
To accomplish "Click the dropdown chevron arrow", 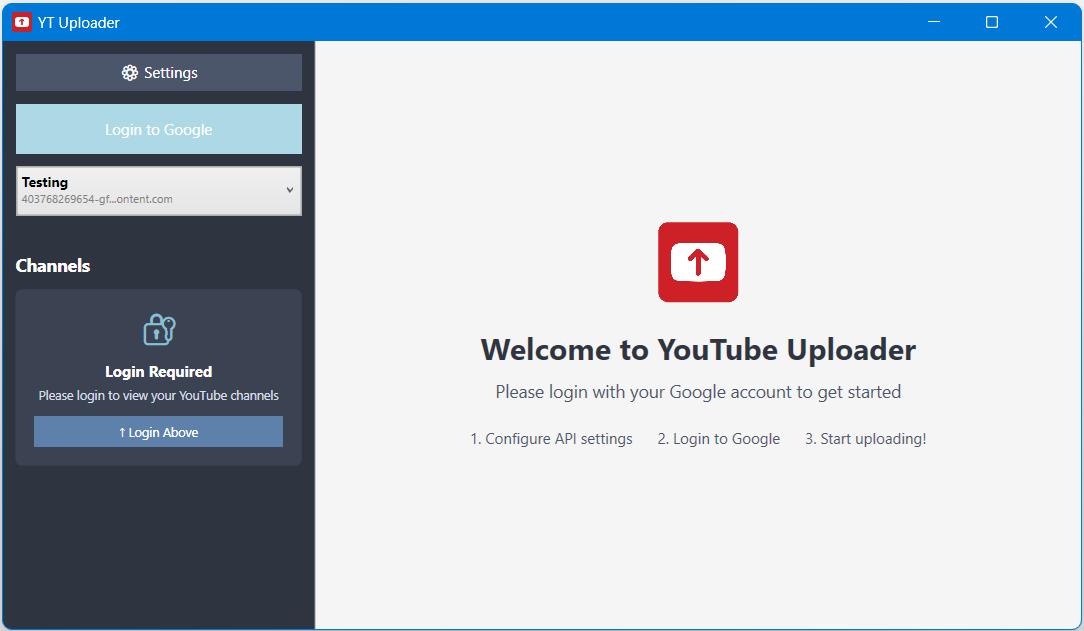I will [x=290, y=190].
